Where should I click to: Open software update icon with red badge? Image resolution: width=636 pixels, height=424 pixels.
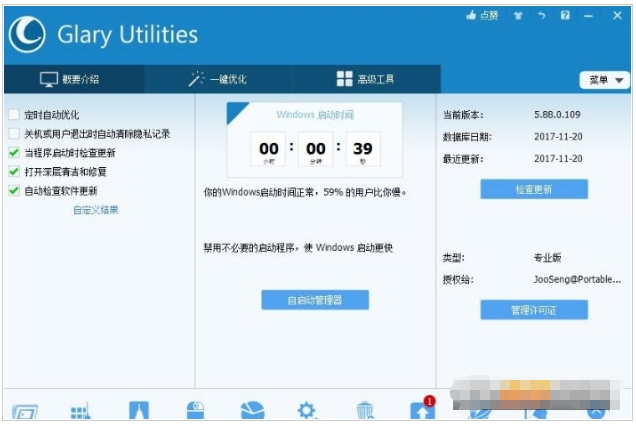pyautogui.click(x=423, y=408)
